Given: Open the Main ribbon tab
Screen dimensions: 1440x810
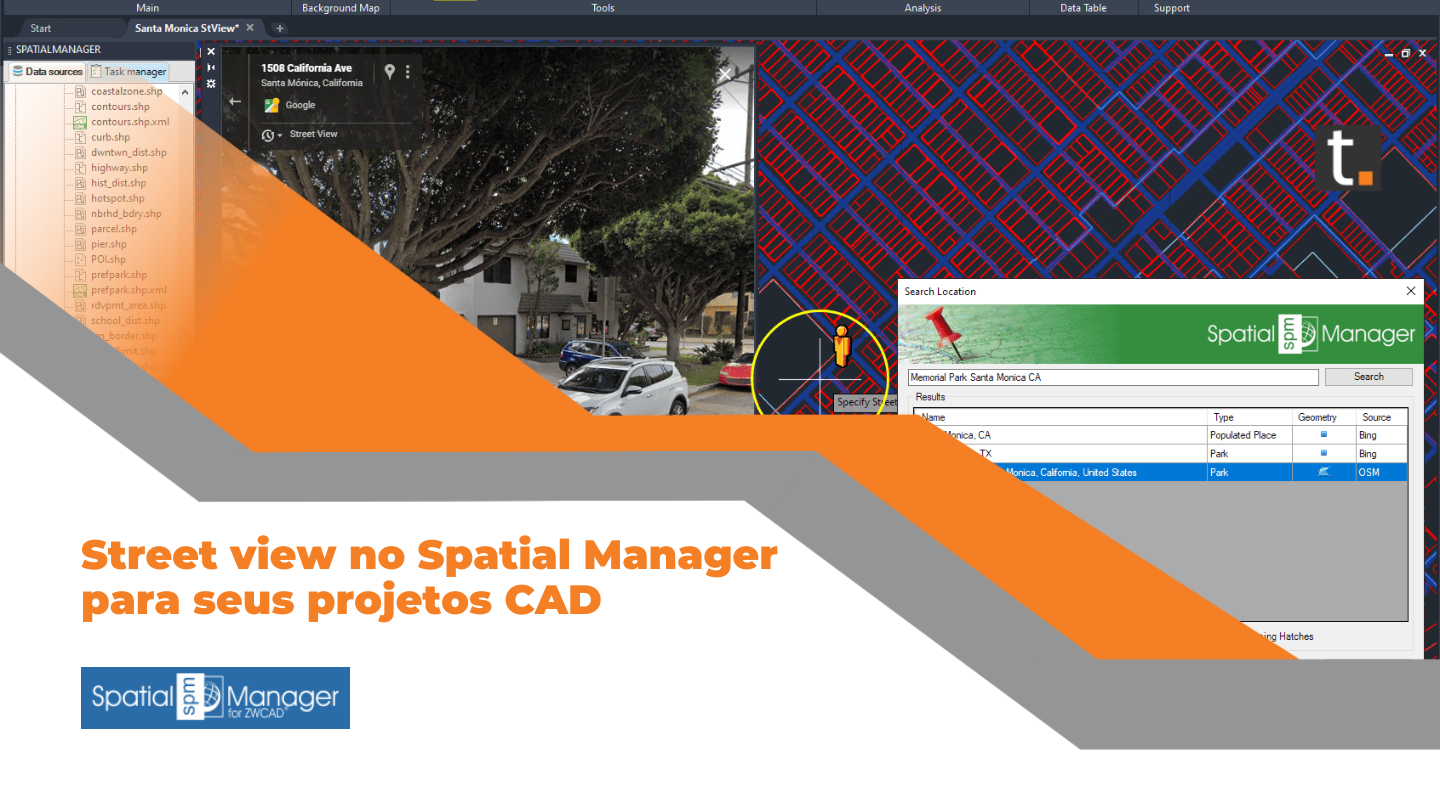Looking at the screenshot, I should [x=147, y=7].
